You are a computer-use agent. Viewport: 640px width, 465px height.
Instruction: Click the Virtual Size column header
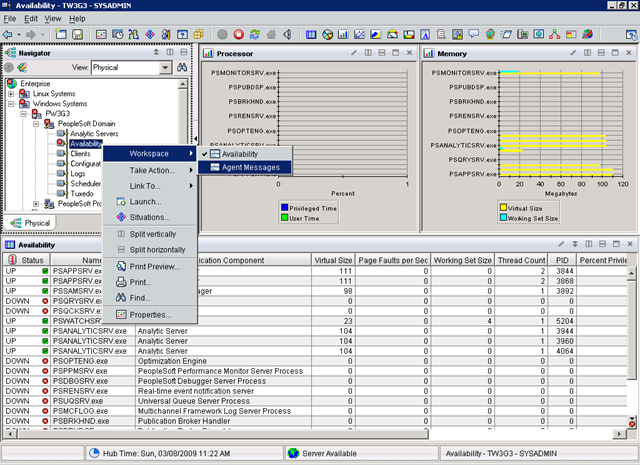coord(333,260)
